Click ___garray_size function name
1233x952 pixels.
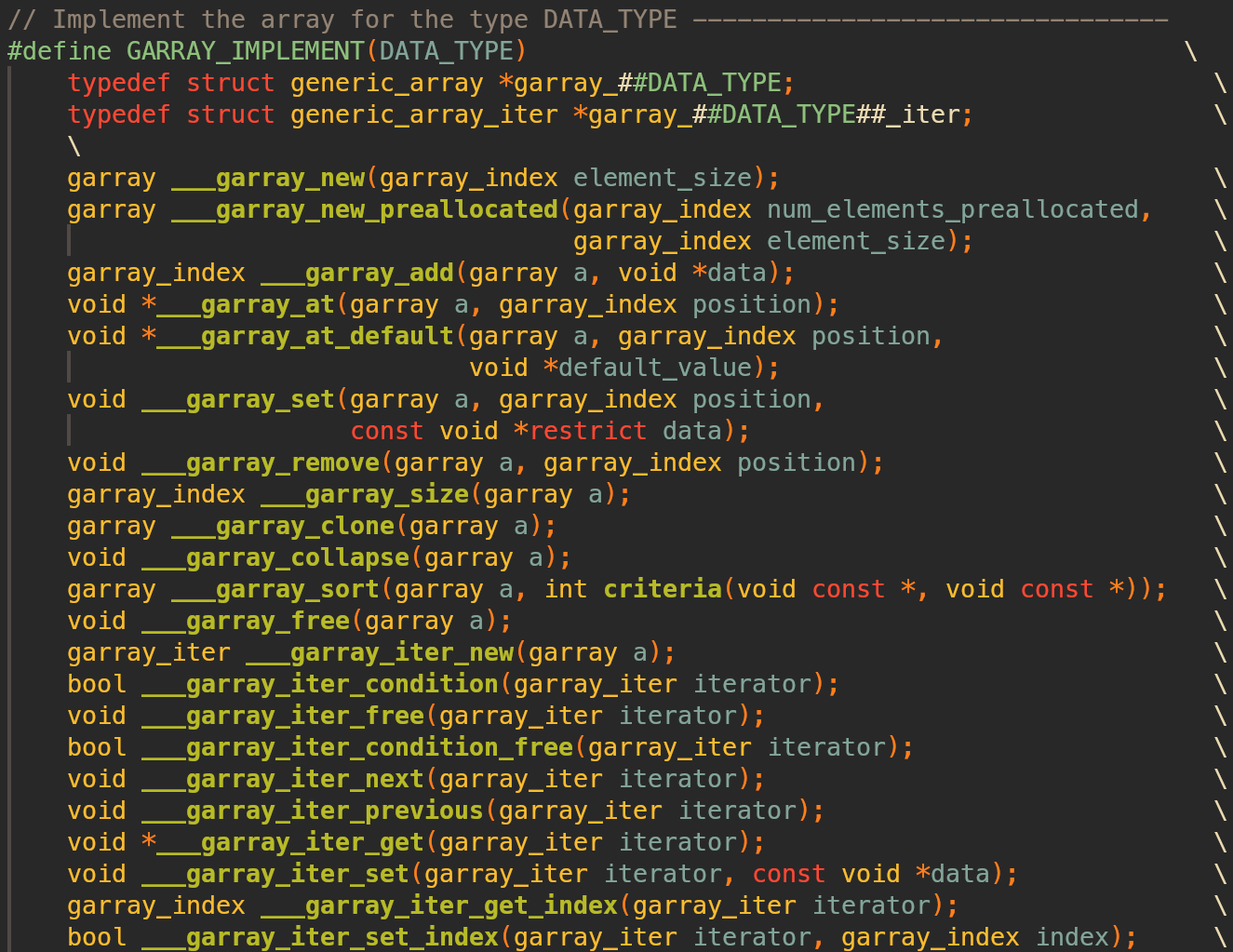365,494
